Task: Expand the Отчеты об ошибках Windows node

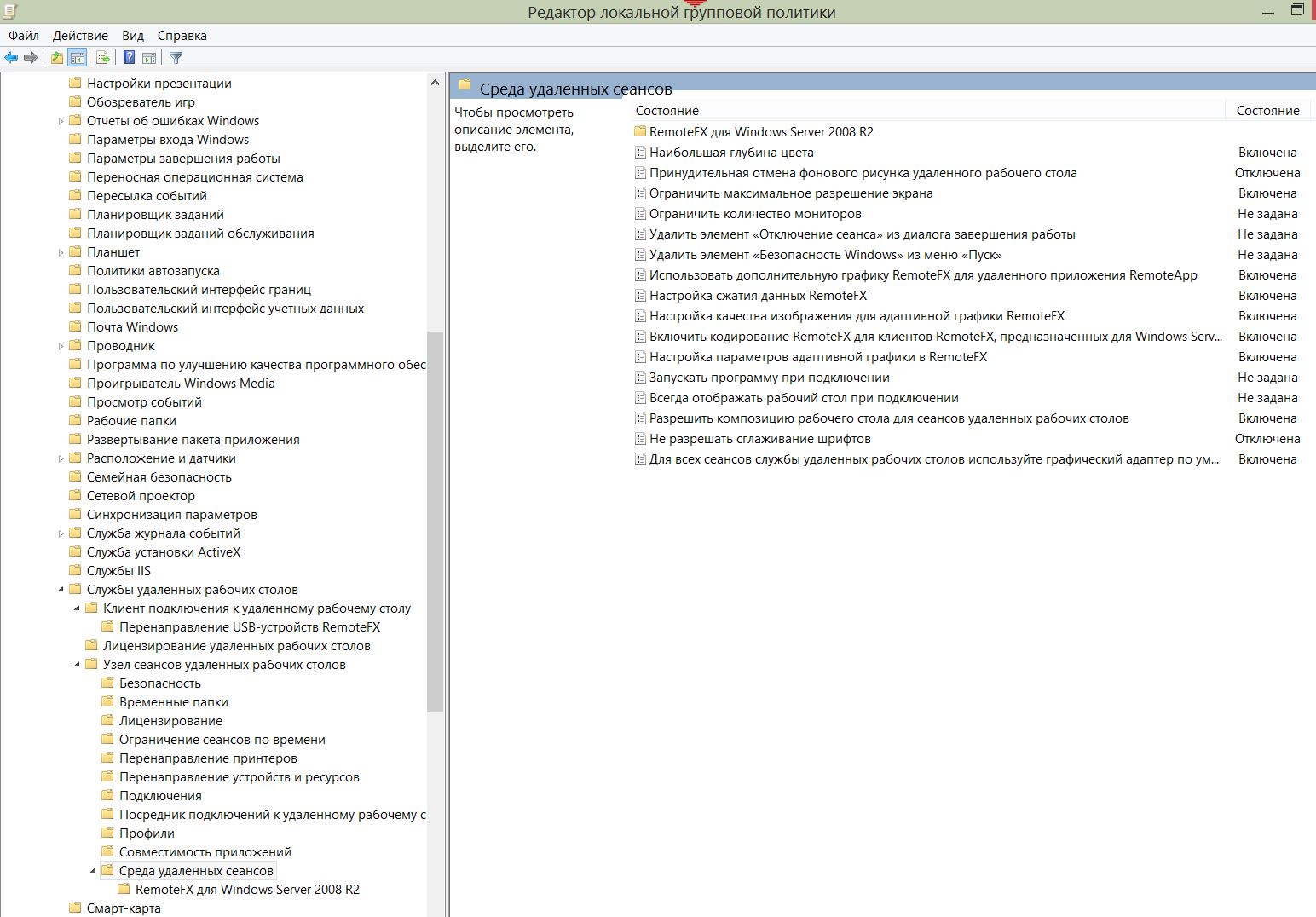Action: [61, 122]
